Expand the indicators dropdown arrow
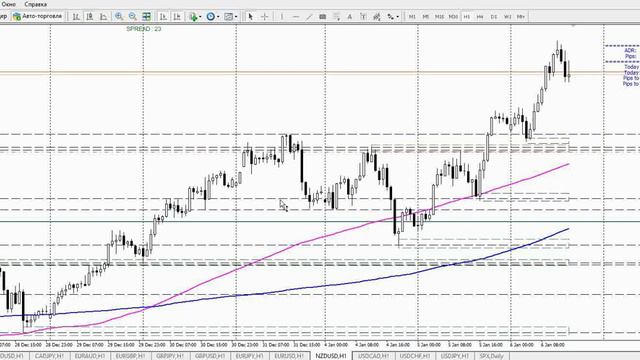640x360 pixels. 200,17
